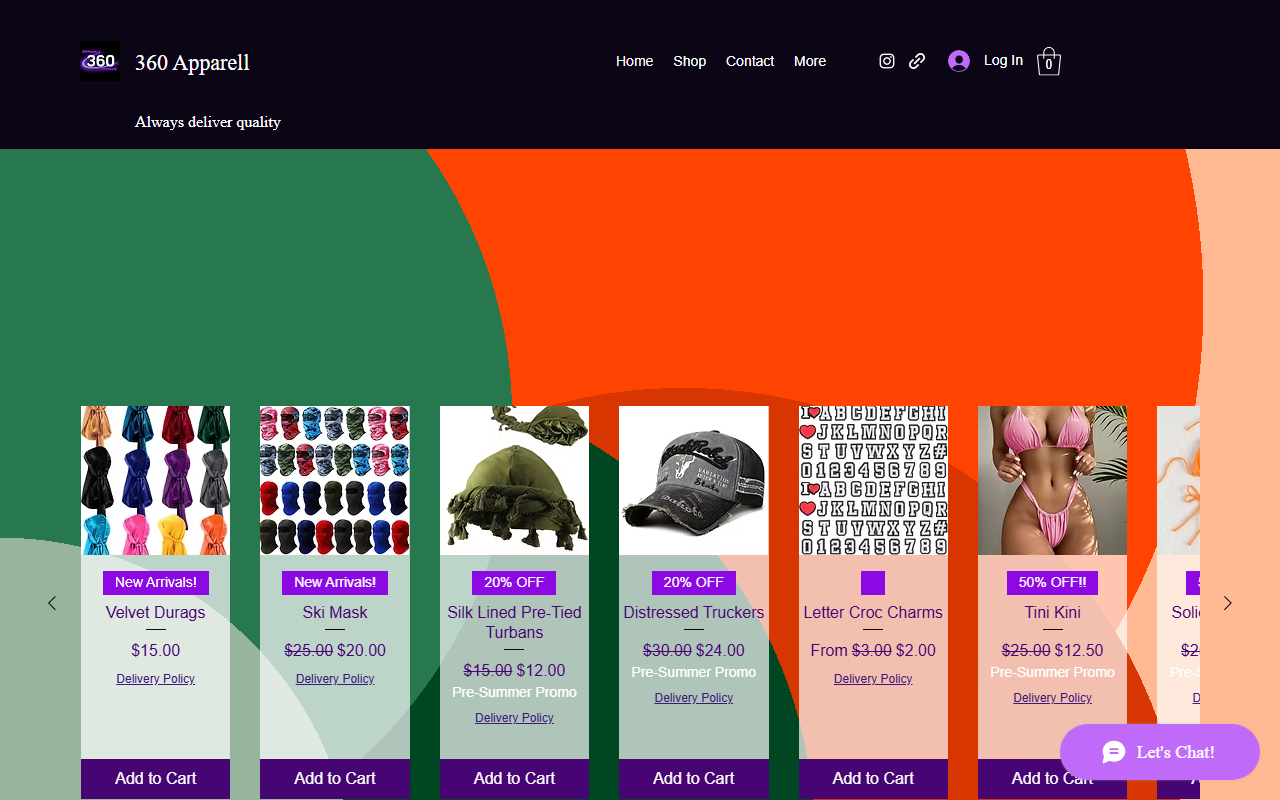
Task: Click the Distressed Truckers product title
Action: (694, 612)
